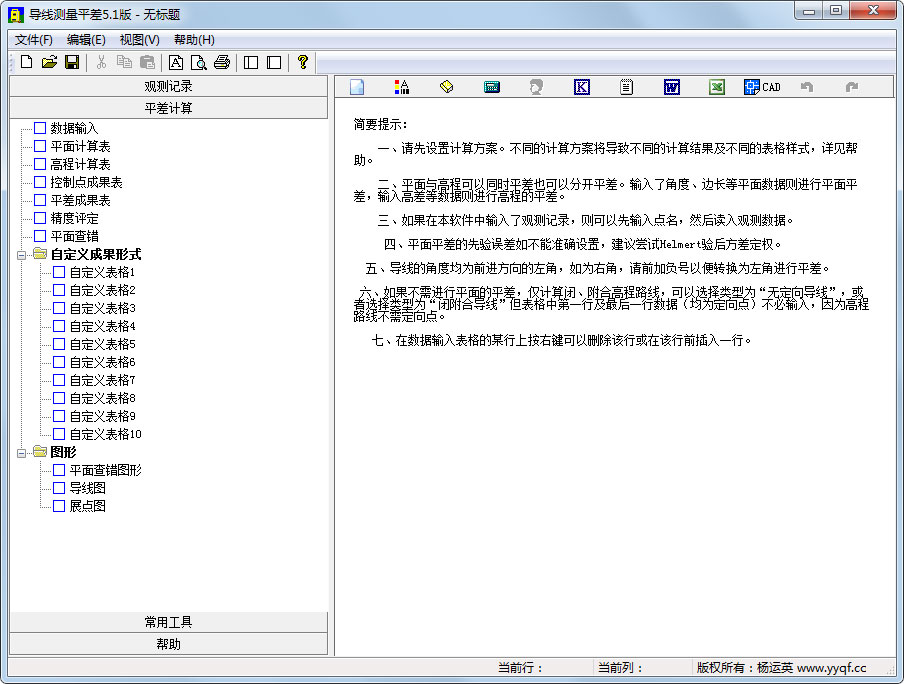Click the yellow question mark help icon
Viewport: 904px width, 684px height.
303,62
